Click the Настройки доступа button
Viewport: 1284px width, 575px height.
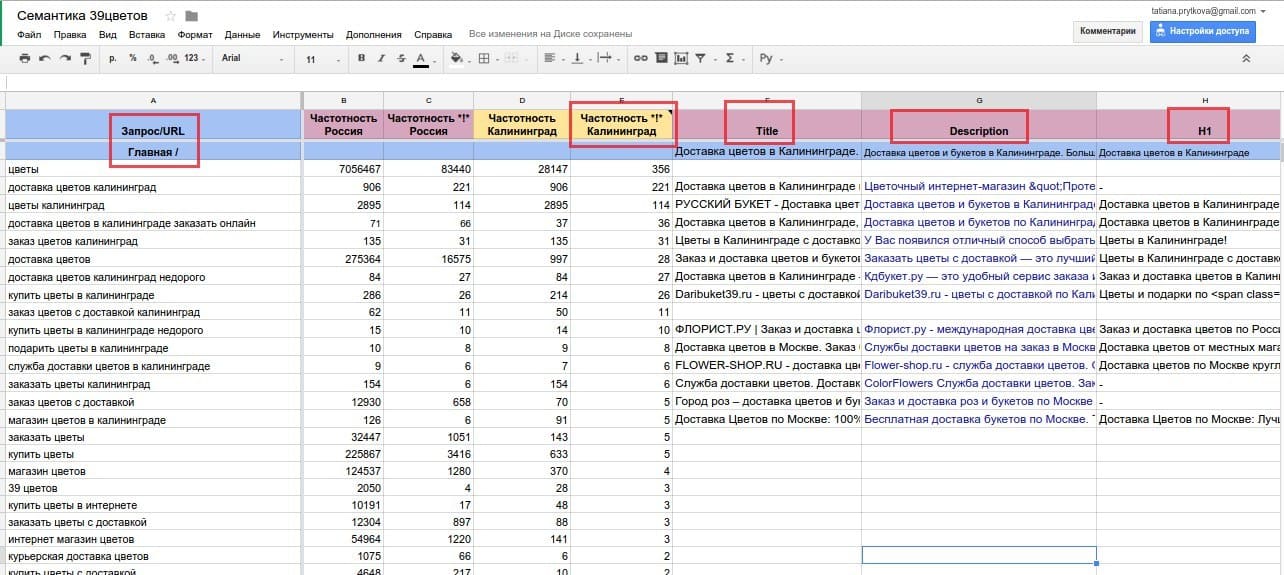click(1203, 31)
